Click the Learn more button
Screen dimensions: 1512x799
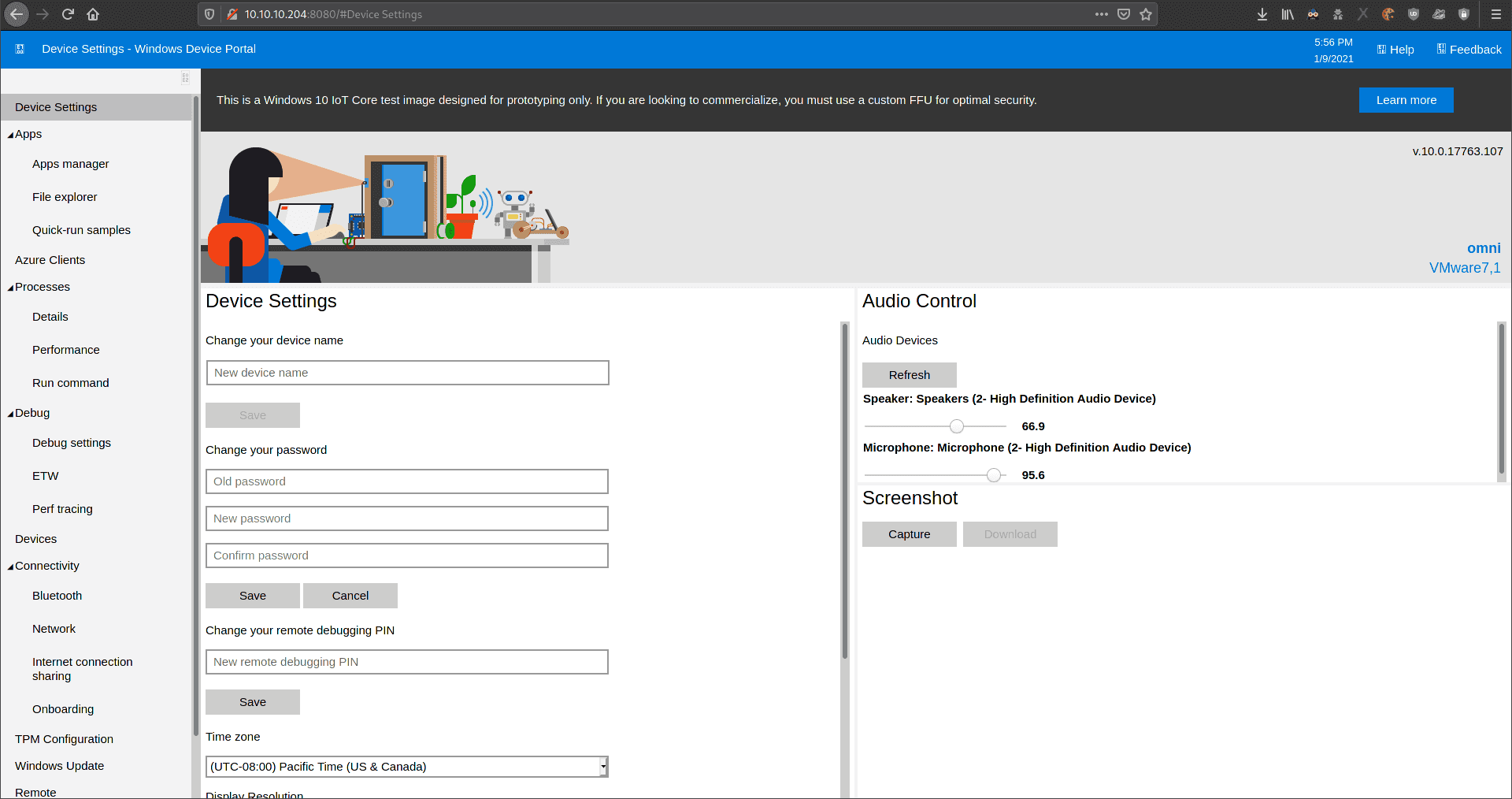[1406, 100]
